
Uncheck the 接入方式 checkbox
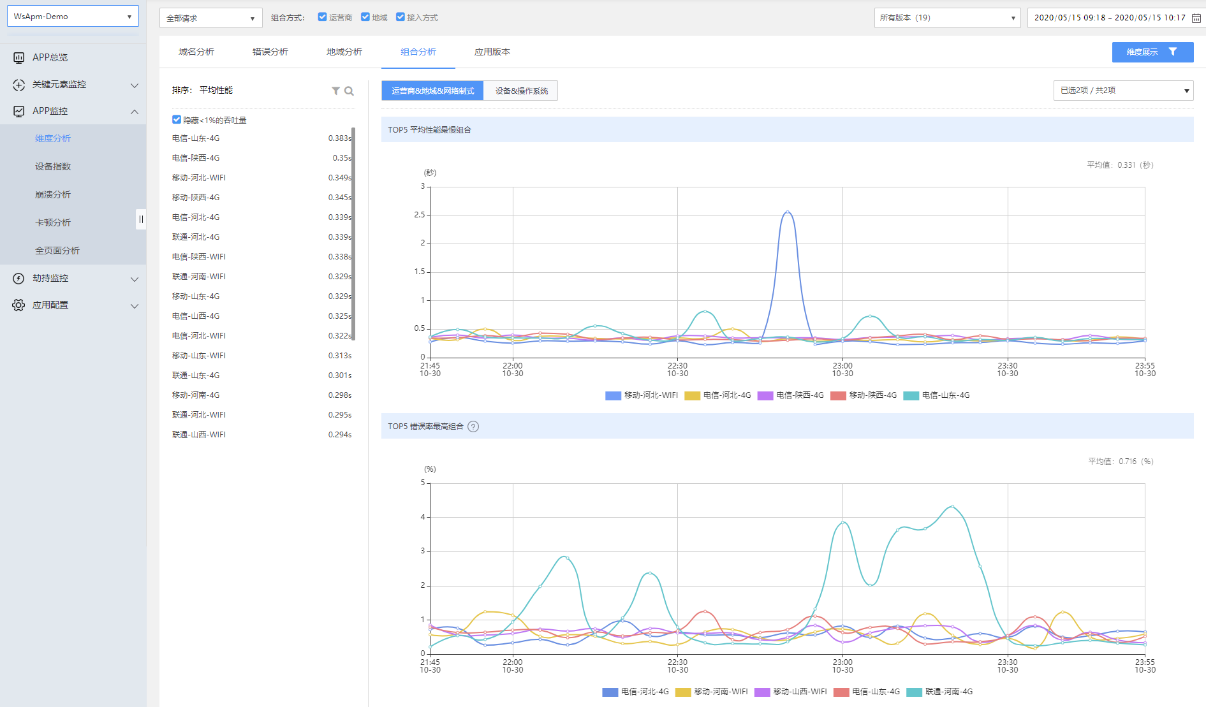point(400,17)
